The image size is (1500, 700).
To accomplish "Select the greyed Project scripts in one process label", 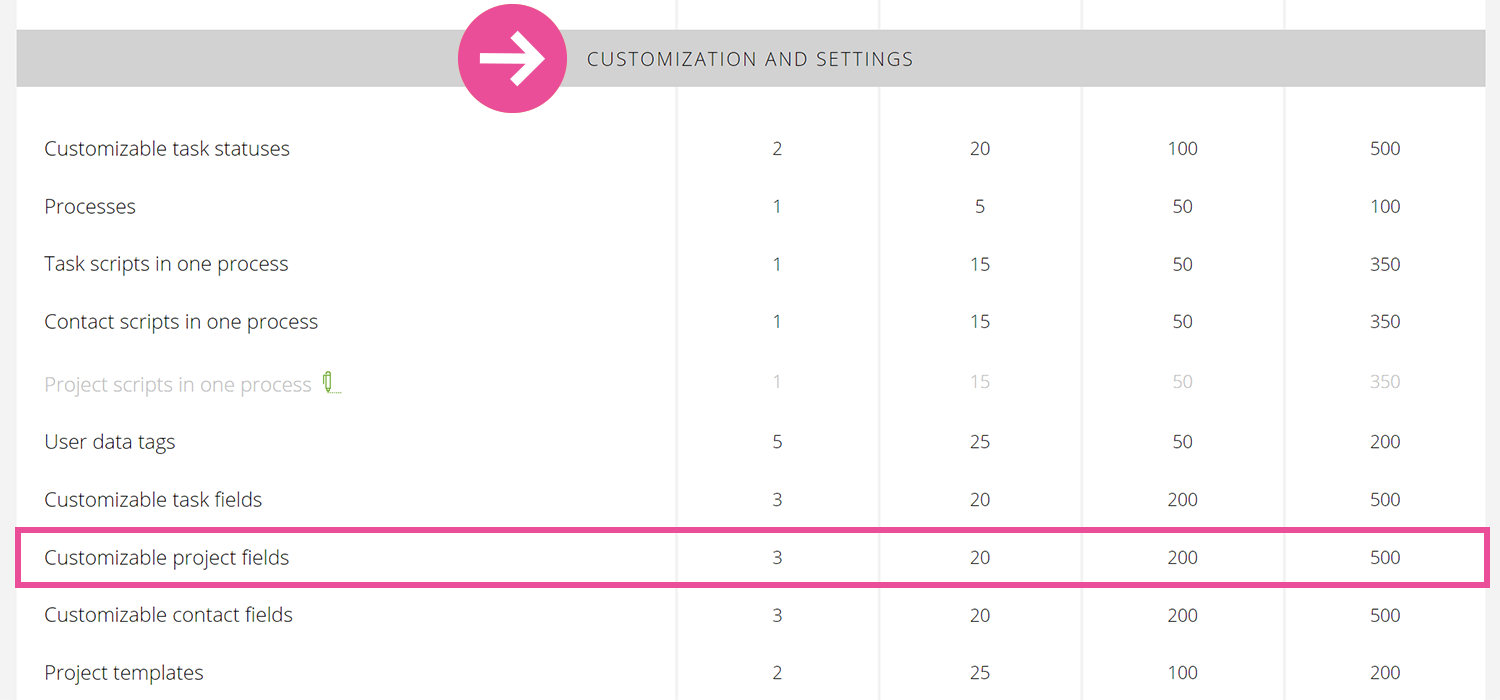I will tap(178, 385).
